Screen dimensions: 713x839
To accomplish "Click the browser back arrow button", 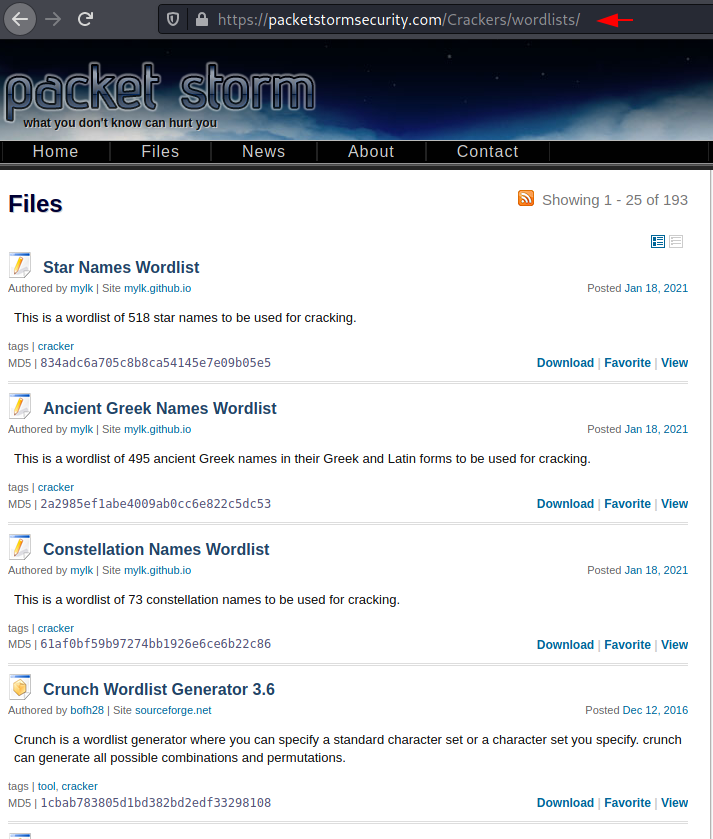I will 20,18.
